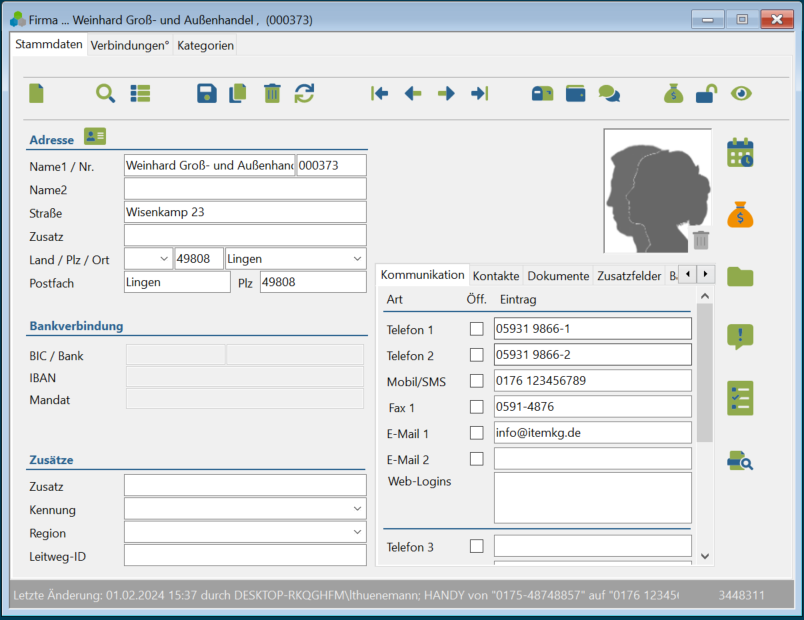
Task: Click the Straße field showing Wisenkamp 23
Action: (x=245, y=212)
